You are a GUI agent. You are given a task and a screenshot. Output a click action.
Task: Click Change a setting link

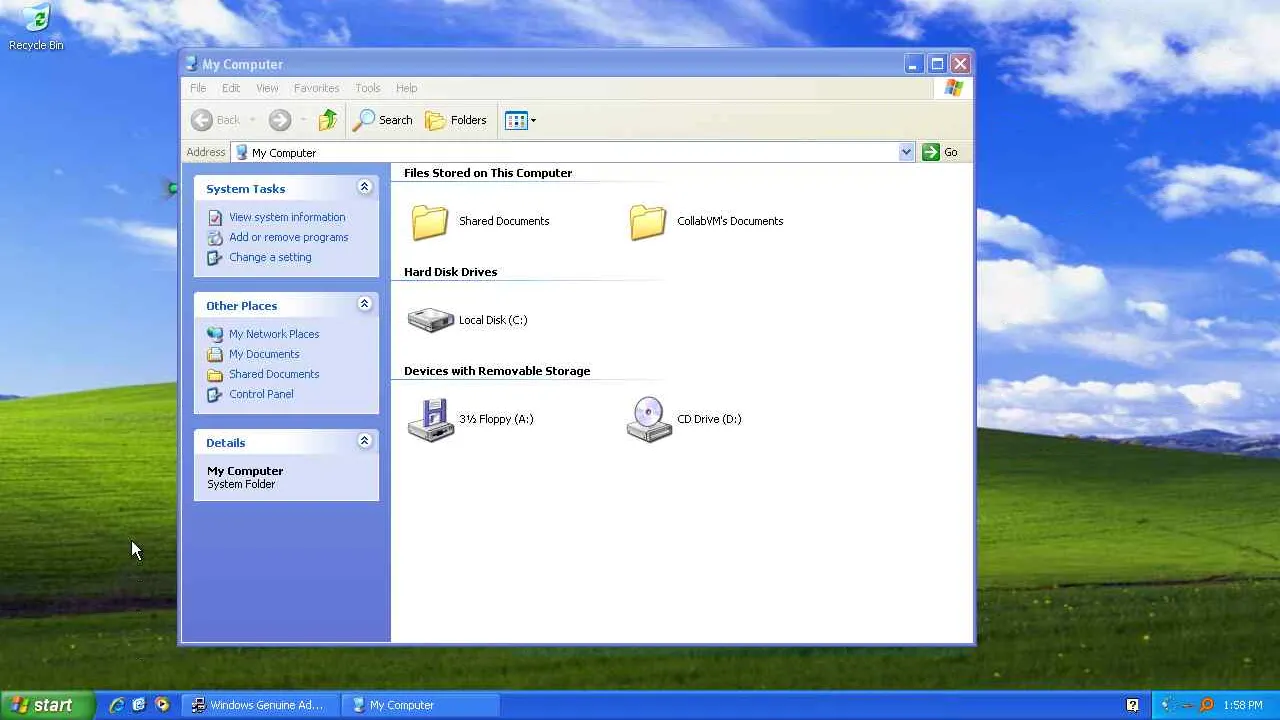coord(270,257)
